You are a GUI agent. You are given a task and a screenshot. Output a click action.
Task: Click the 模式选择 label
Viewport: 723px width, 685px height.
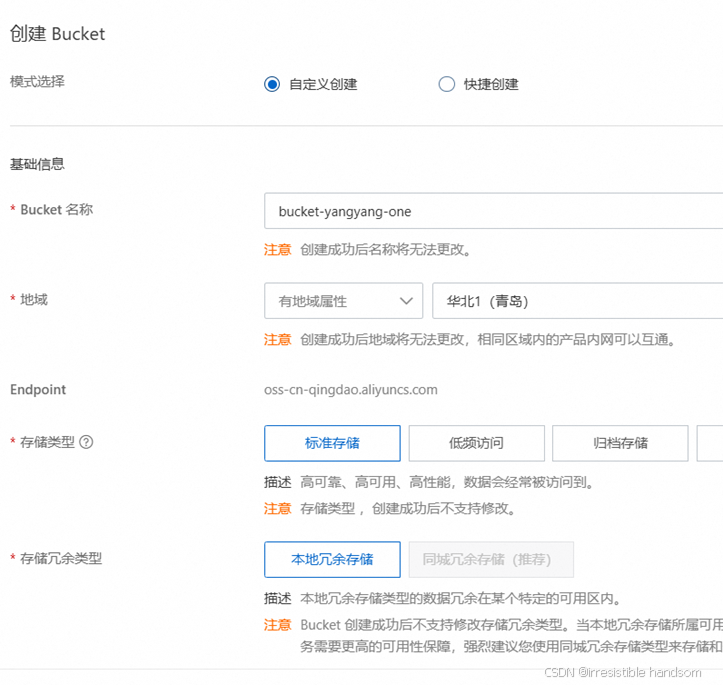point(37,82)
